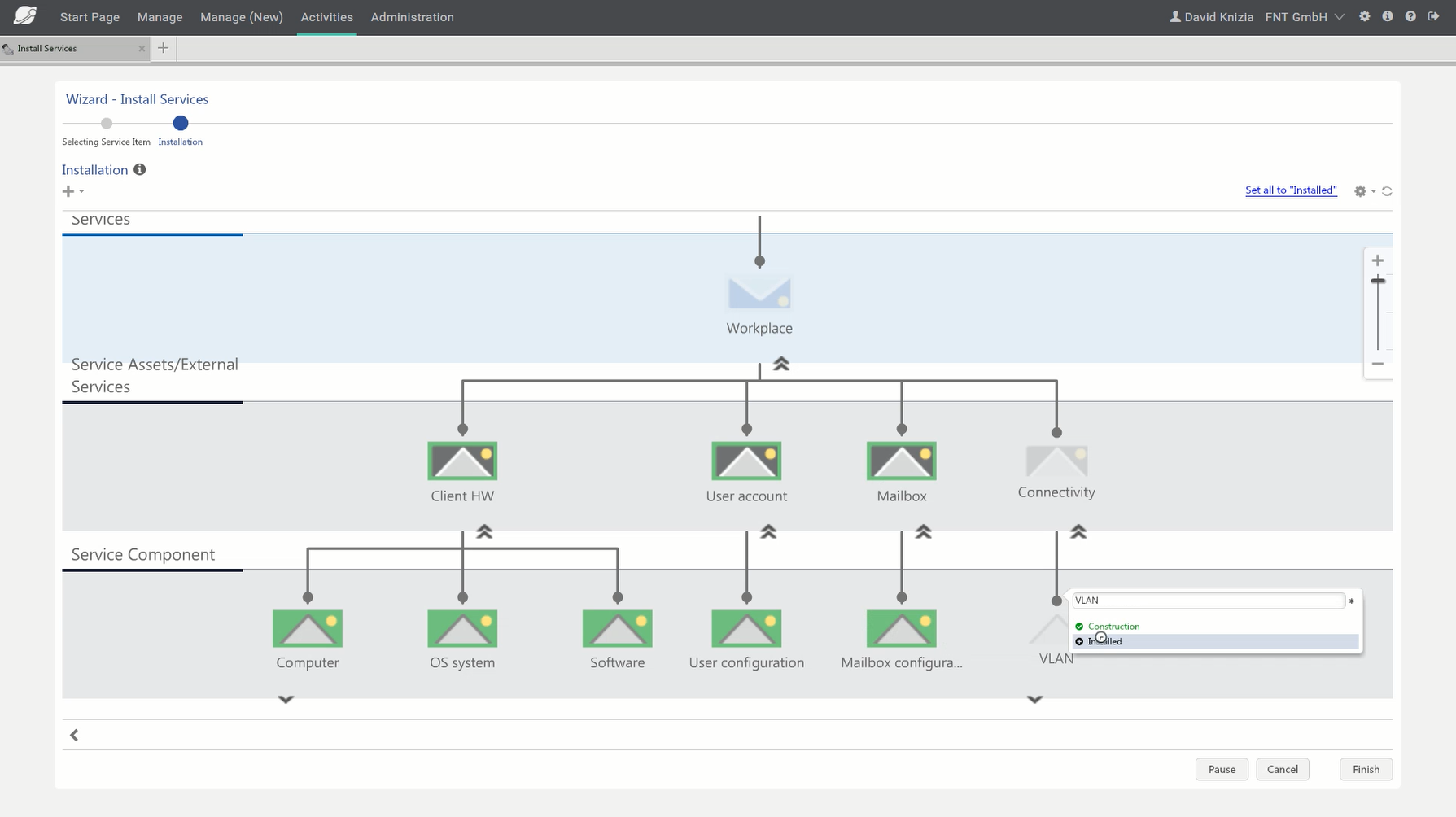This screenshot has height=817, width=1456.
Task: Click the David Knizia user icon
Action: pyautogui.click(x=1174, y=16)
